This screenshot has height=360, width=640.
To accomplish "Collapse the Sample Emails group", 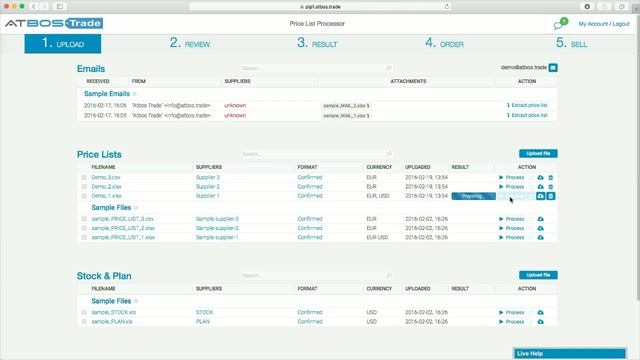I will coord(135,94).
